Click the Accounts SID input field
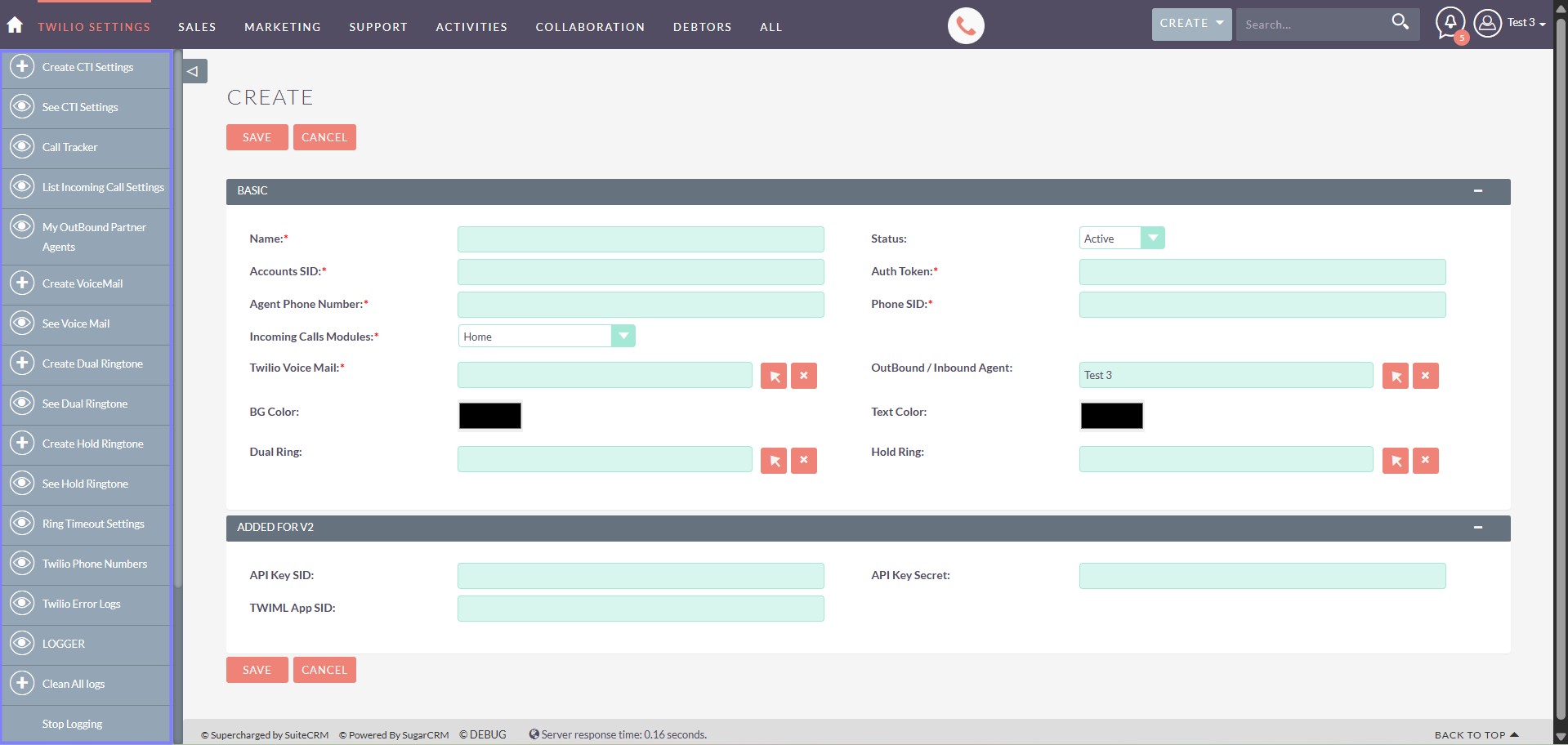 [x=641, y=272]
